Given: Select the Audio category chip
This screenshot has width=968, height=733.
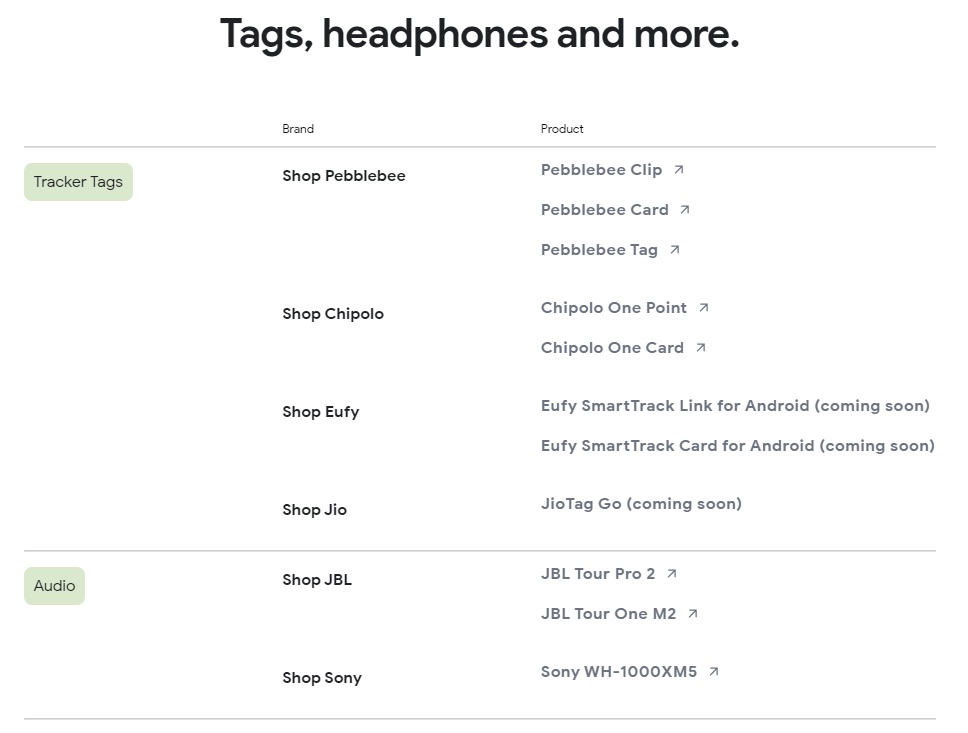Looking at the screenshot, I should (x=54, y=586).
